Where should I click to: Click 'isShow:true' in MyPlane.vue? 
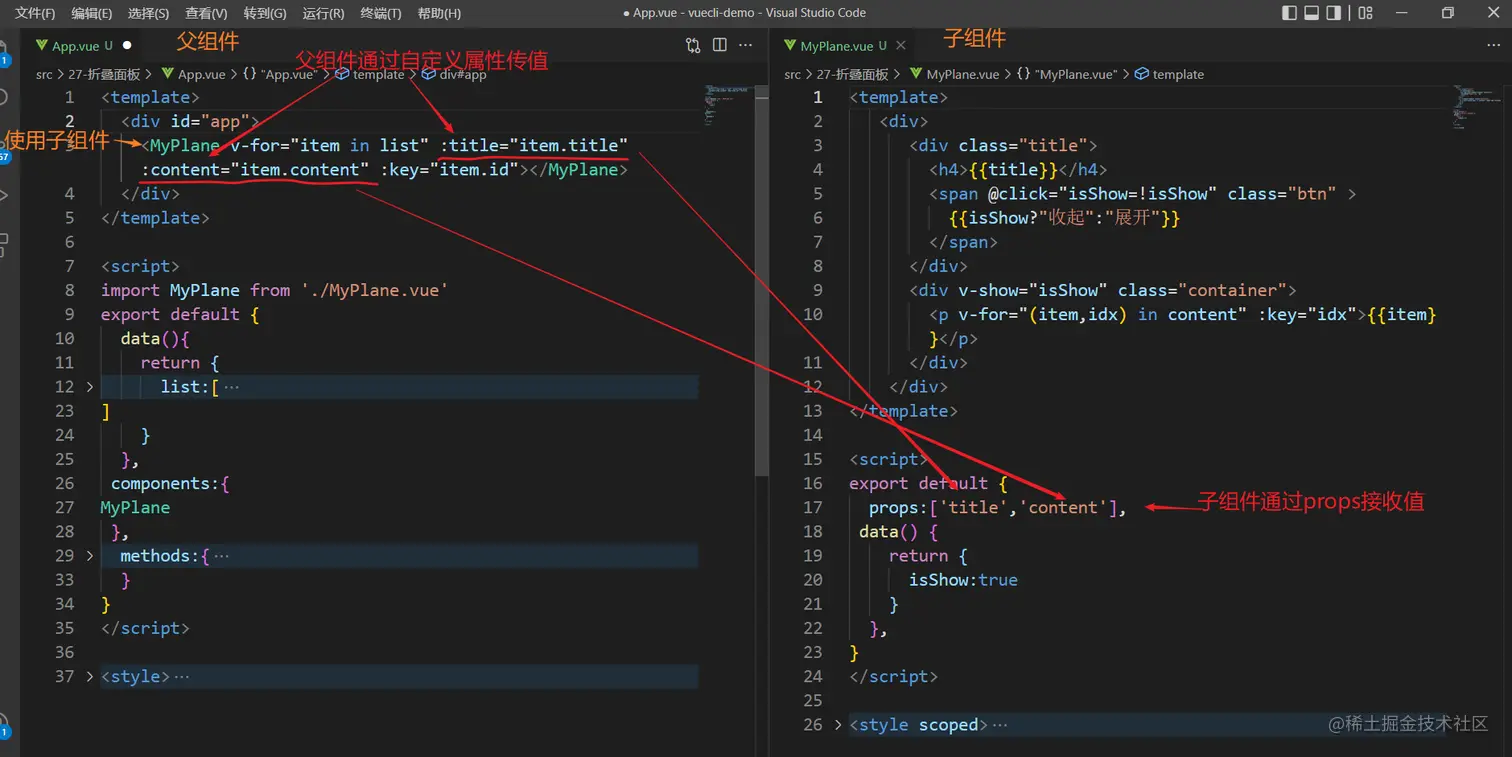tap(963, 580)
